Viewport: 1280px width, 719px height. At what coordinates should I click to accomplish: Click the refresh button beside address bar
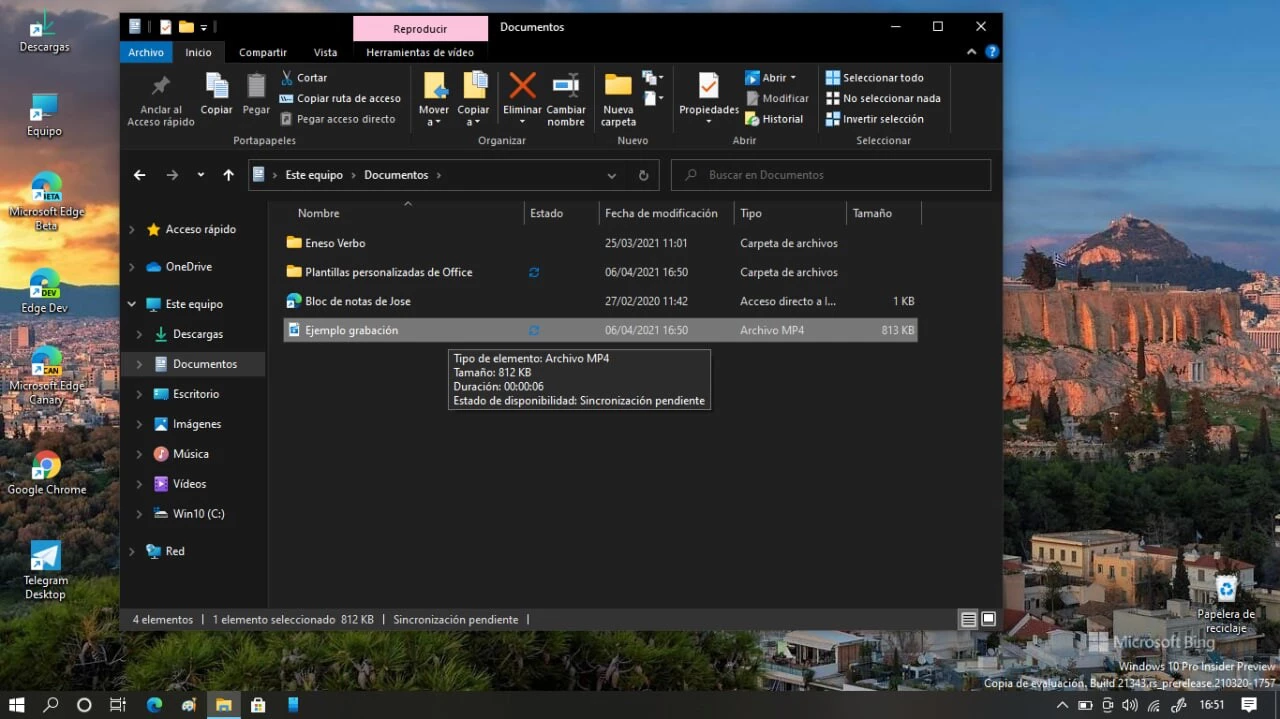coord(643,175)
